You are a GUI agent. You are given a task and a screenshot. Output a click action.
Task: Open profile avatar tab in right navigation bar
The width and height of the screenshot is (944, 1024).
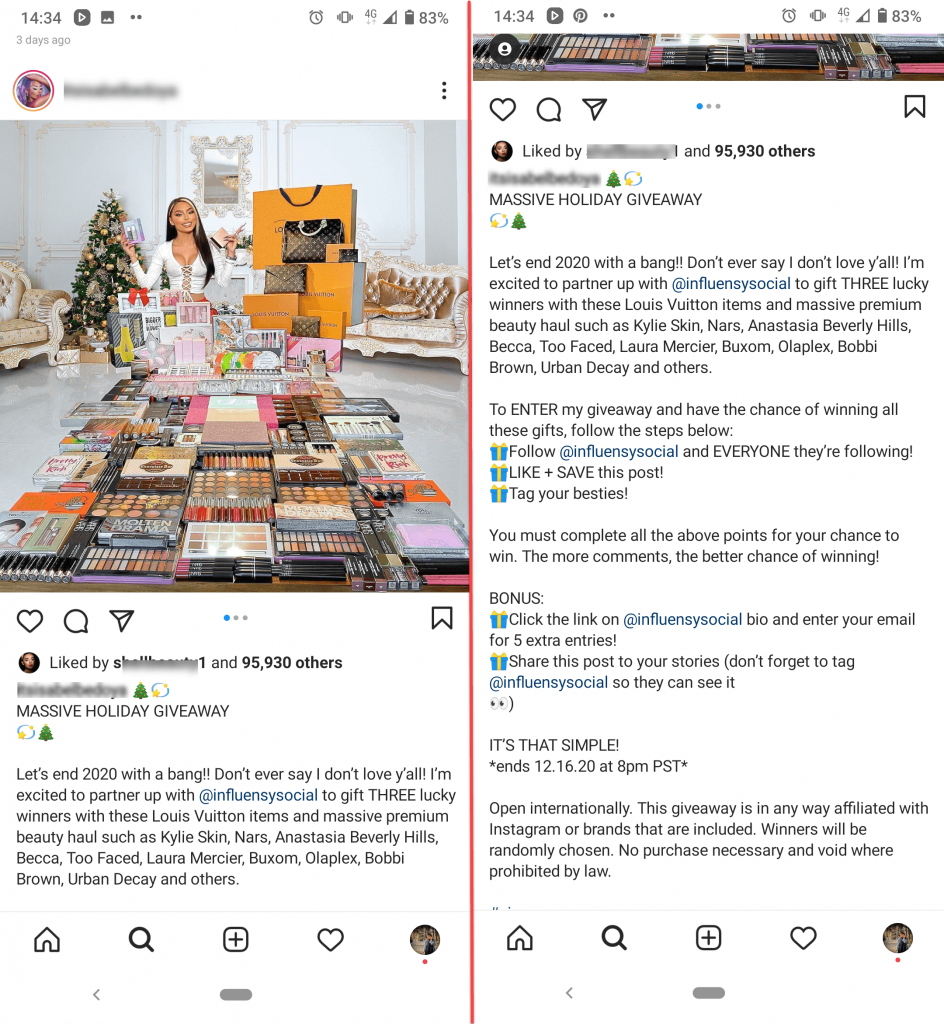click(x=898, y=938)
